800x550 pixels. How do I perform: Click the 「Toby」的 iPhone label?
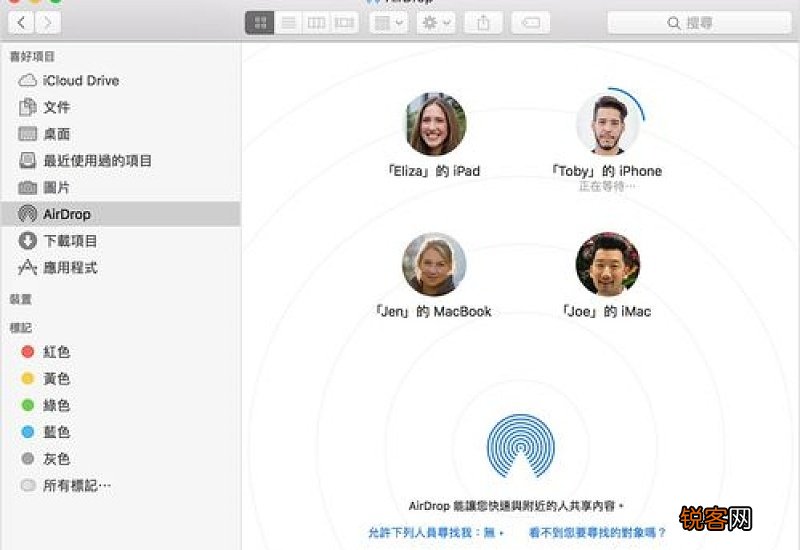click(x=607, y=171)
